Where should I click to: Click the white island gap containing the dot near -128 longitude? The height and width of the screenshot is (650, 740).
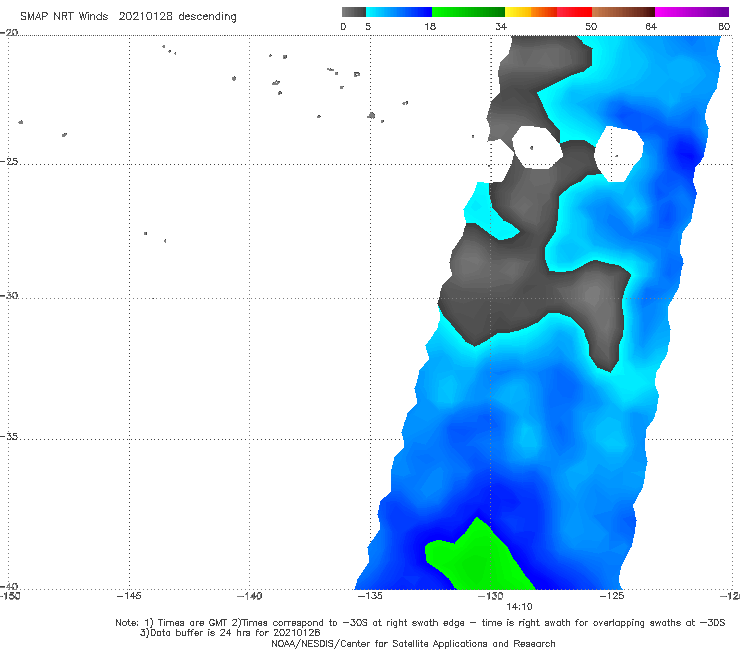[537, 147]
